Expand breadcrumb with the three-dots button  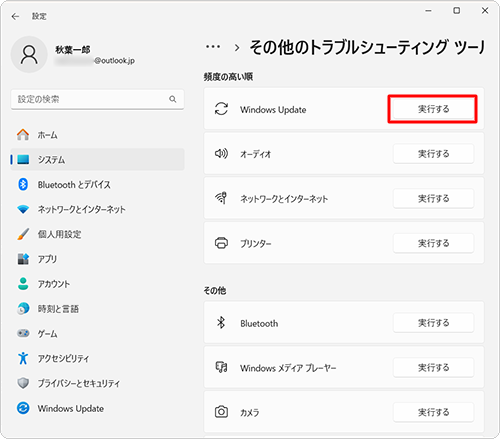pos(213,47)
